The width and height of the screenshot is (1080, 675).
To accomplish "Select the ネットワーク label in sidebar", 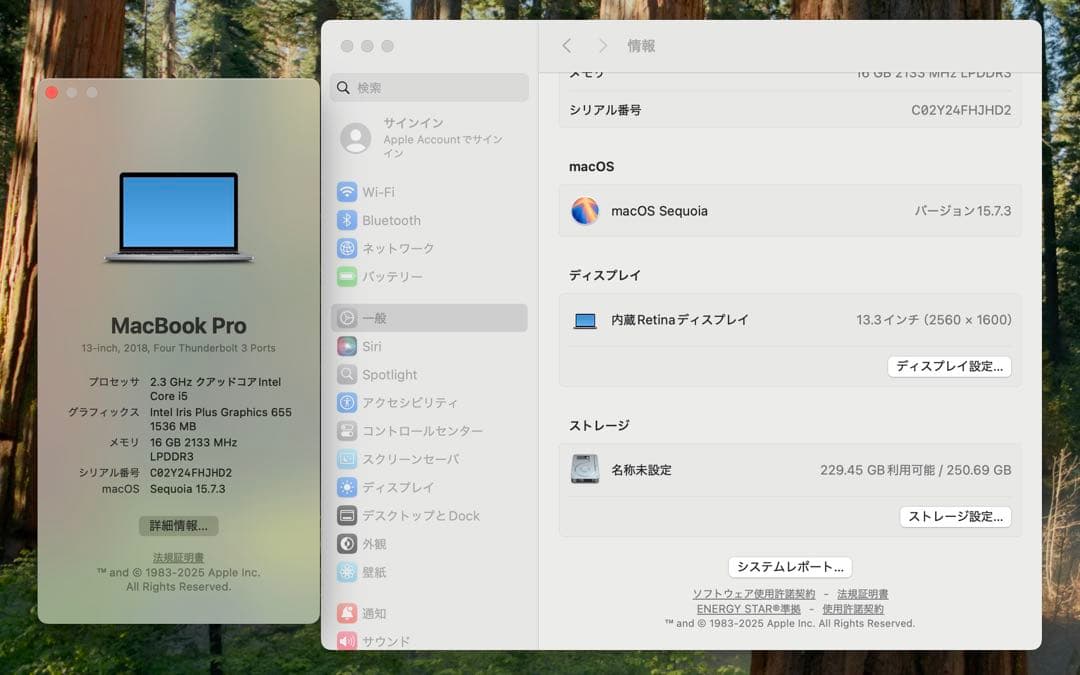I will tap(398, 248).
